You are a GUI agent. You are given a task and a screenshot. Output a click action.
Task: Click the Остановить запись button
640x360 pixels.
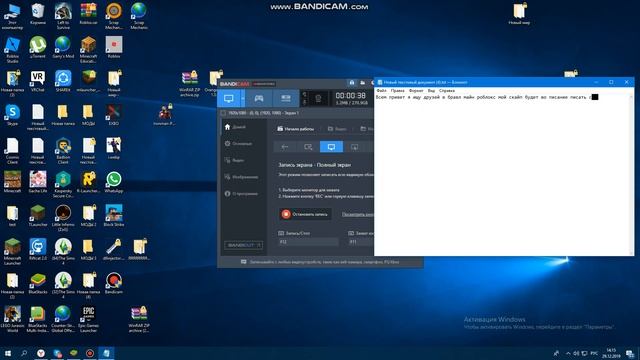(305, 214)
